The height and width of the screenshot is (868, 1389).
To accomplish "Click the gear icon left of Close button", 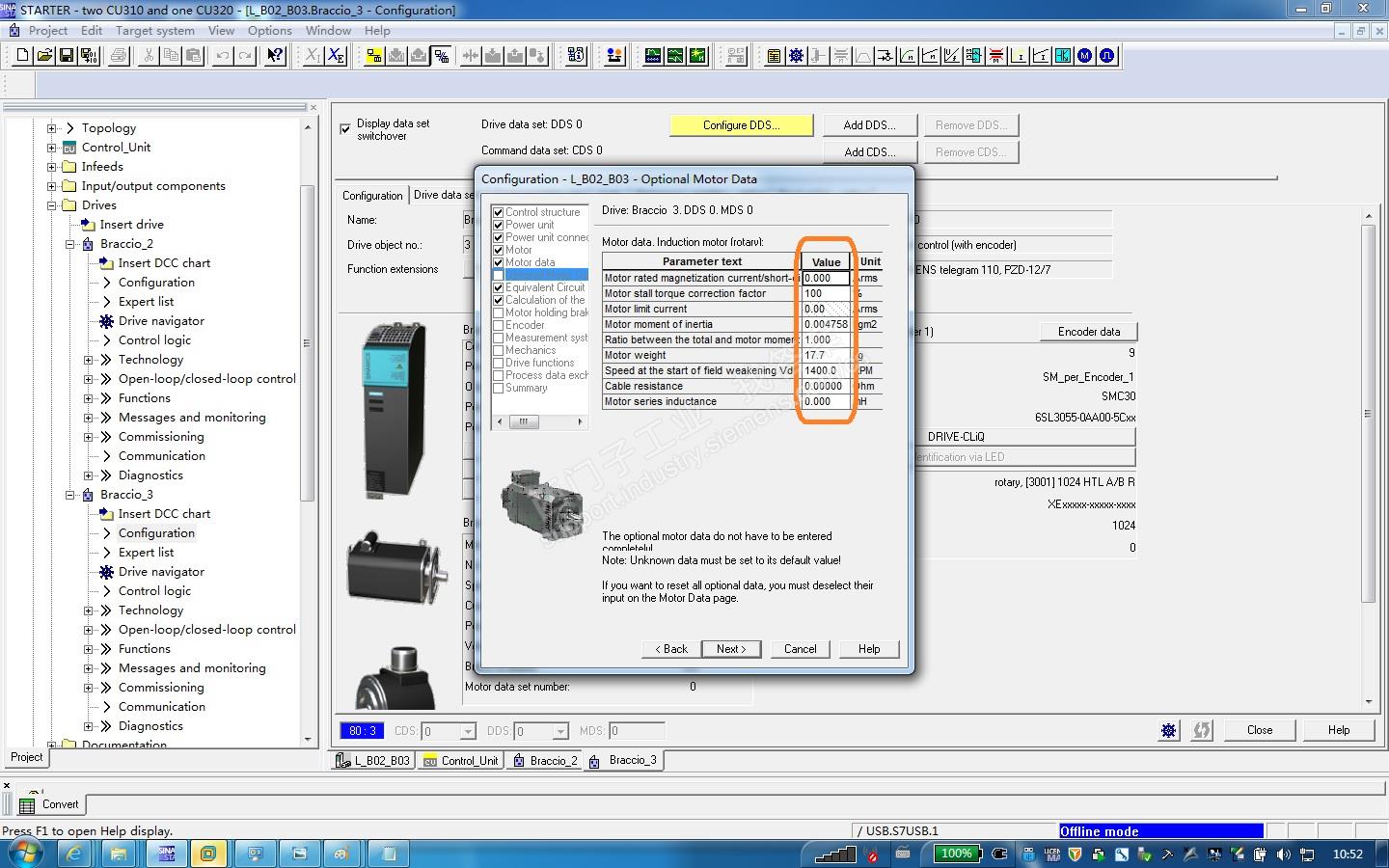I will 1168,730.
